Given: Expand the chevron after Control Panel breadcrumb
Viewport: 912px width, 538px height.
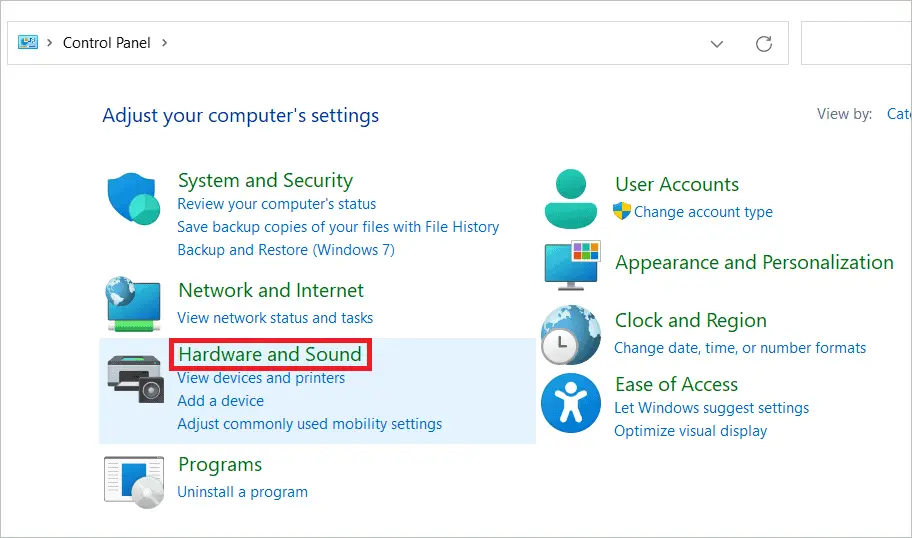Looking at the screenshot, I should tap(165, 42).
